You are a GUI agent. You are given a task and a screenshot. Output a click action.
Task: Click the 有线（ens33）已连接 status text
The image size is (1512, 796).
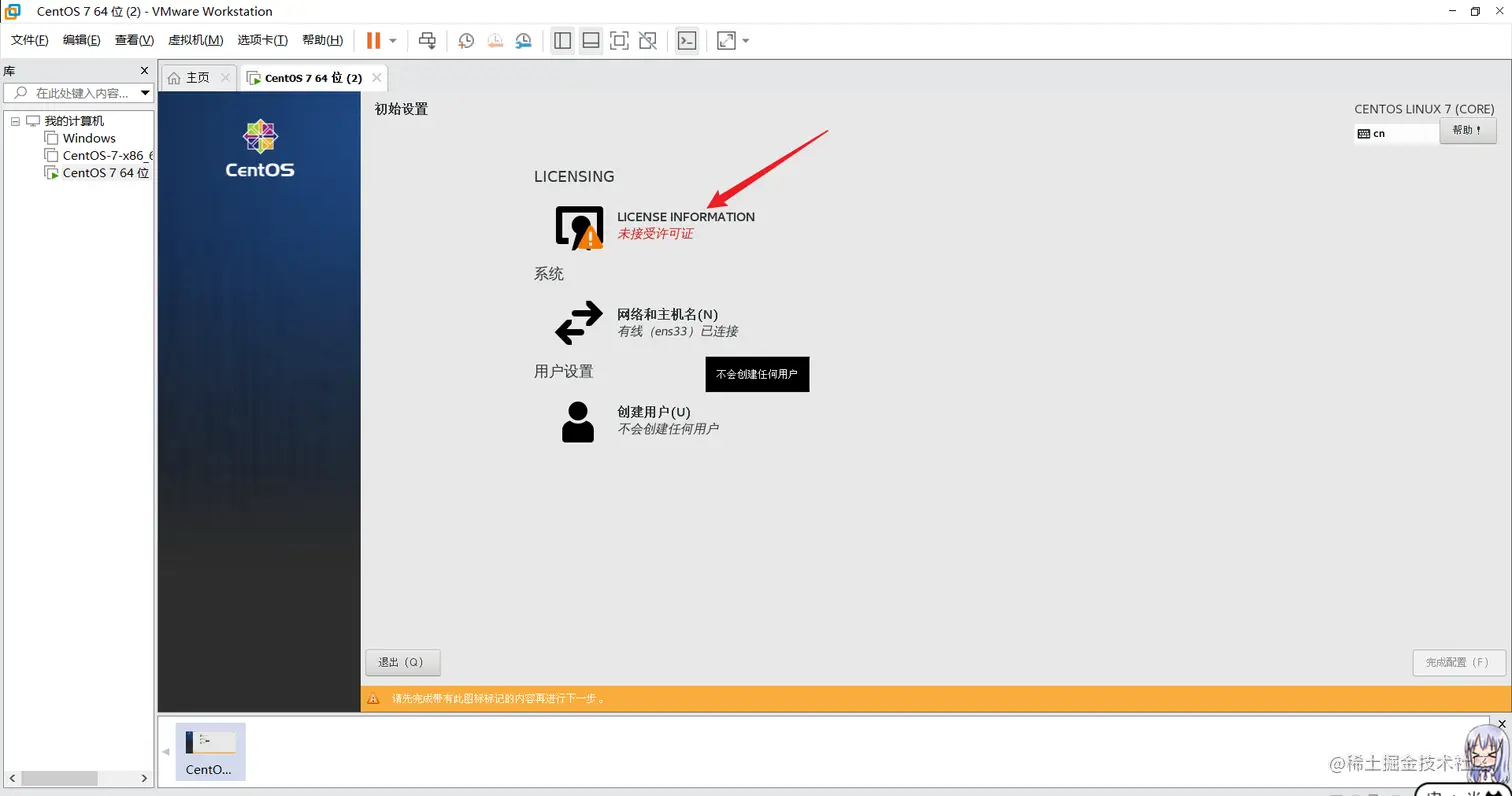click(678, 331)
